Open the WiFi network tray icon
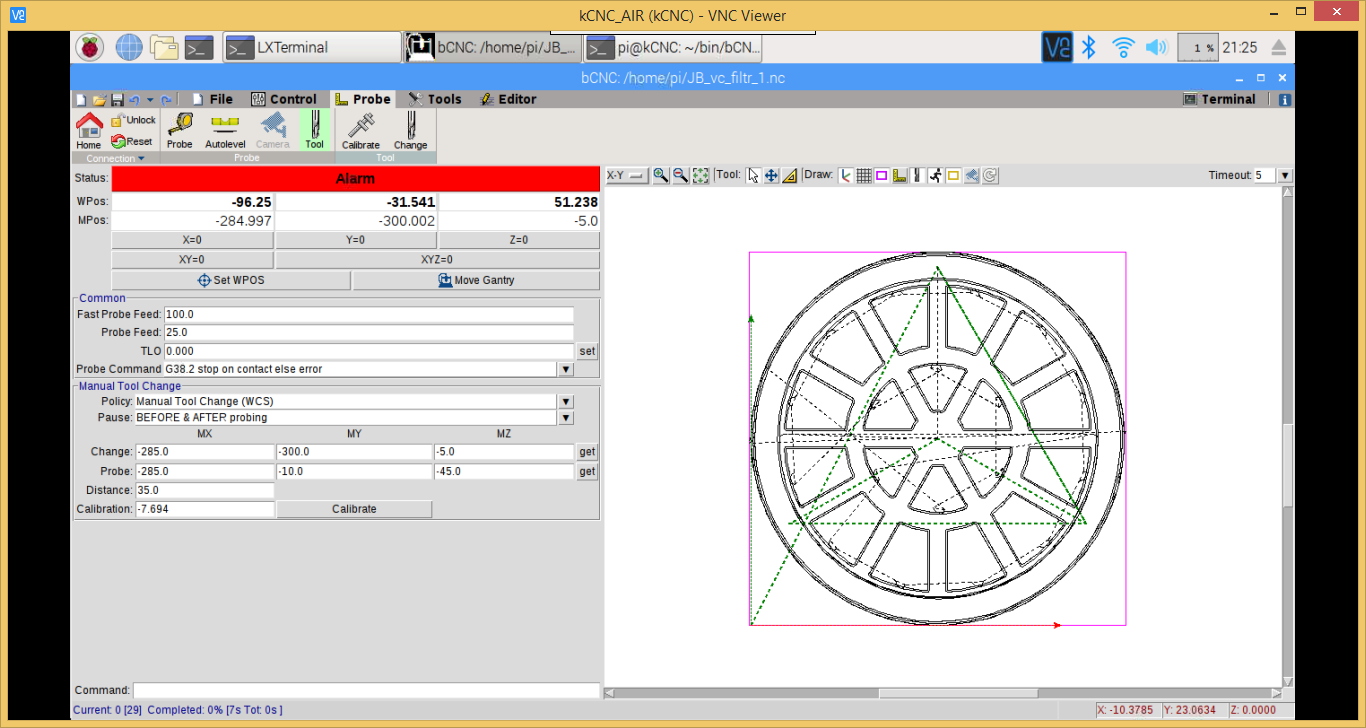 coord(1124,47)
